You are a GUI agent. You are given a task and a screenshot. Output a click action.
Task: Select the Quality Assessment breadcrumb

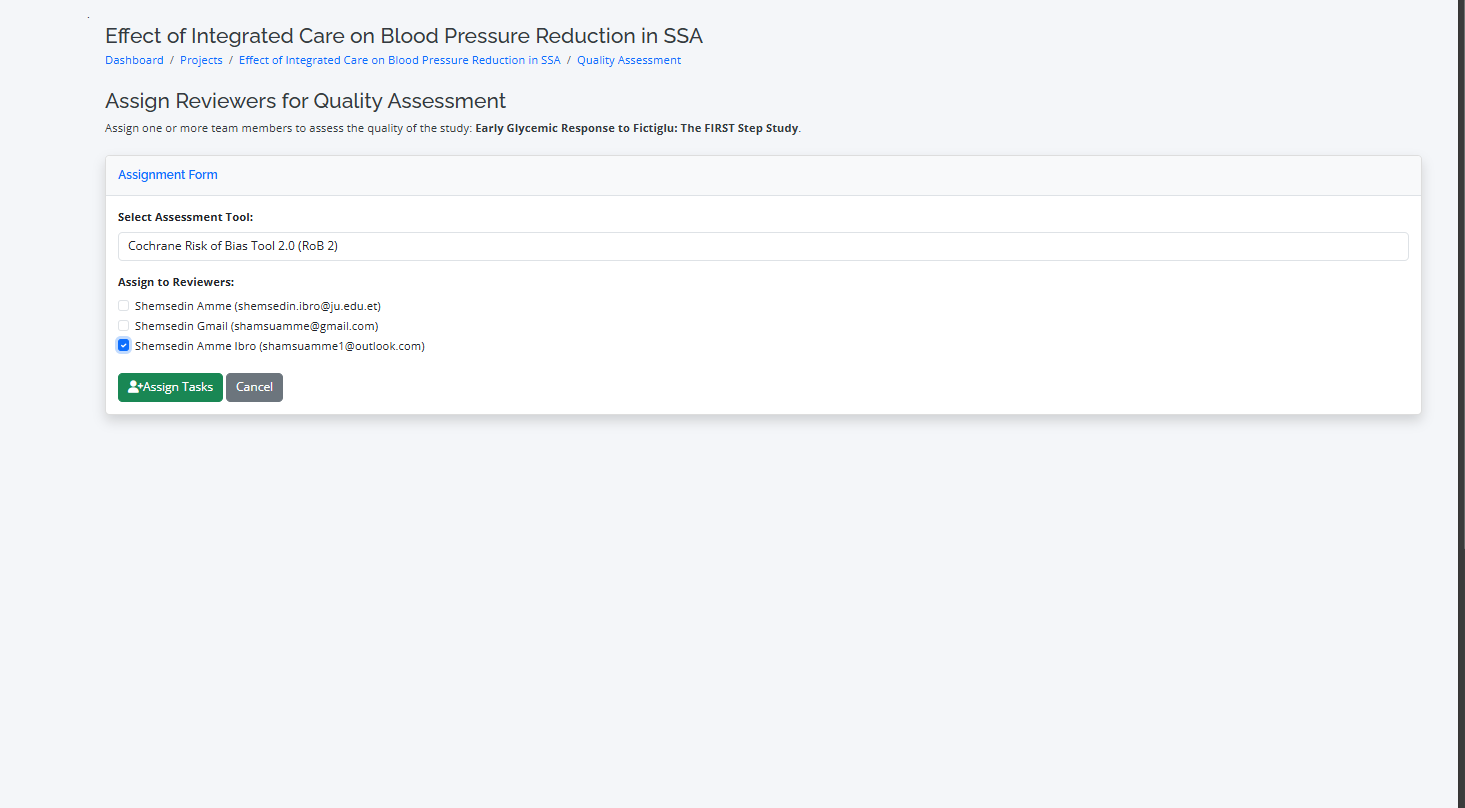pyautogui.click(x=628, y=60)
